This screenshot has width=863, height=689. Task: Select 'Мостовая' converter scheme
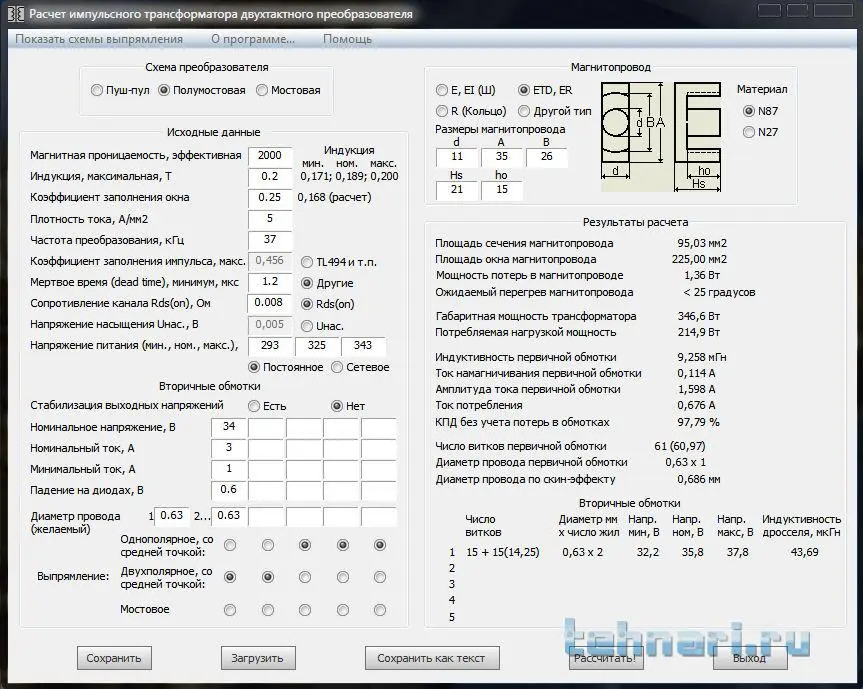288,90
